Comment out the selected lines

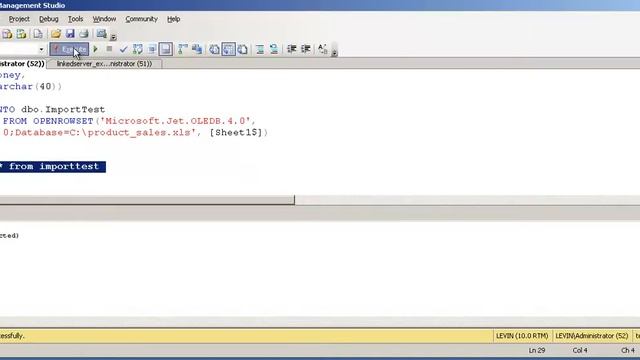tap(260, 49)
